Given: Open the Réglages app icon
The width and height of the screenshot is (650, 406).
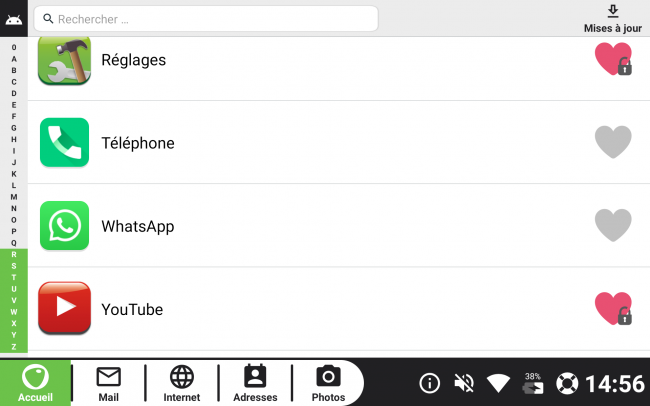Looking at the screenshot, I should coord(64,61).
